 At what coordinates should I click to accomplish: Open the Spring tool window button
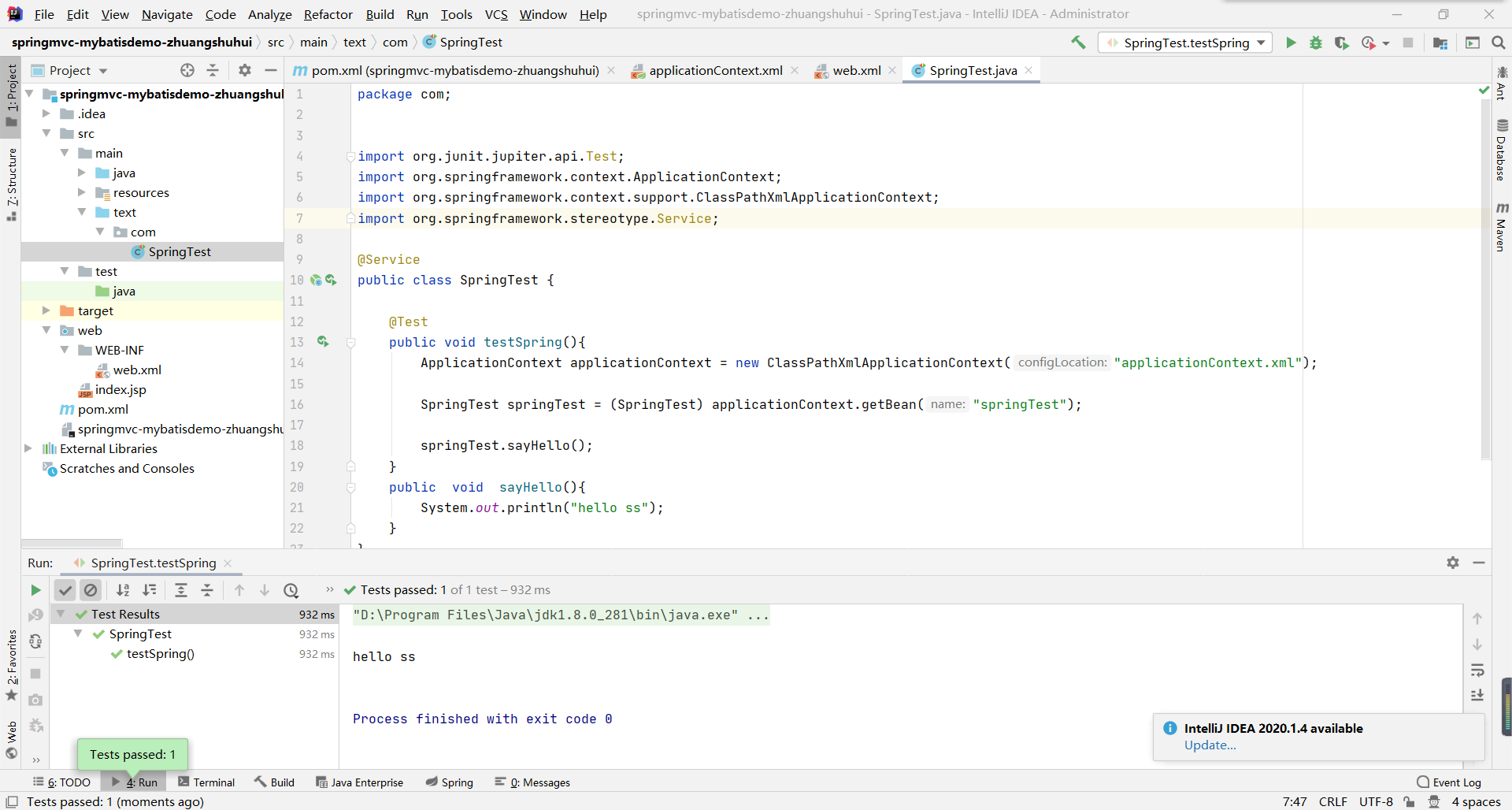pos(449,782)
